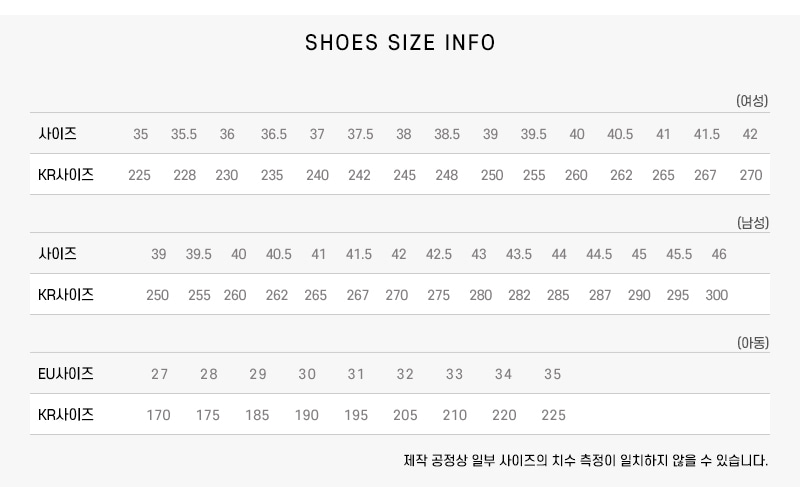Select the EU사이즈 row header
This screenshot has height=487, width=800.
pos(66,374)
